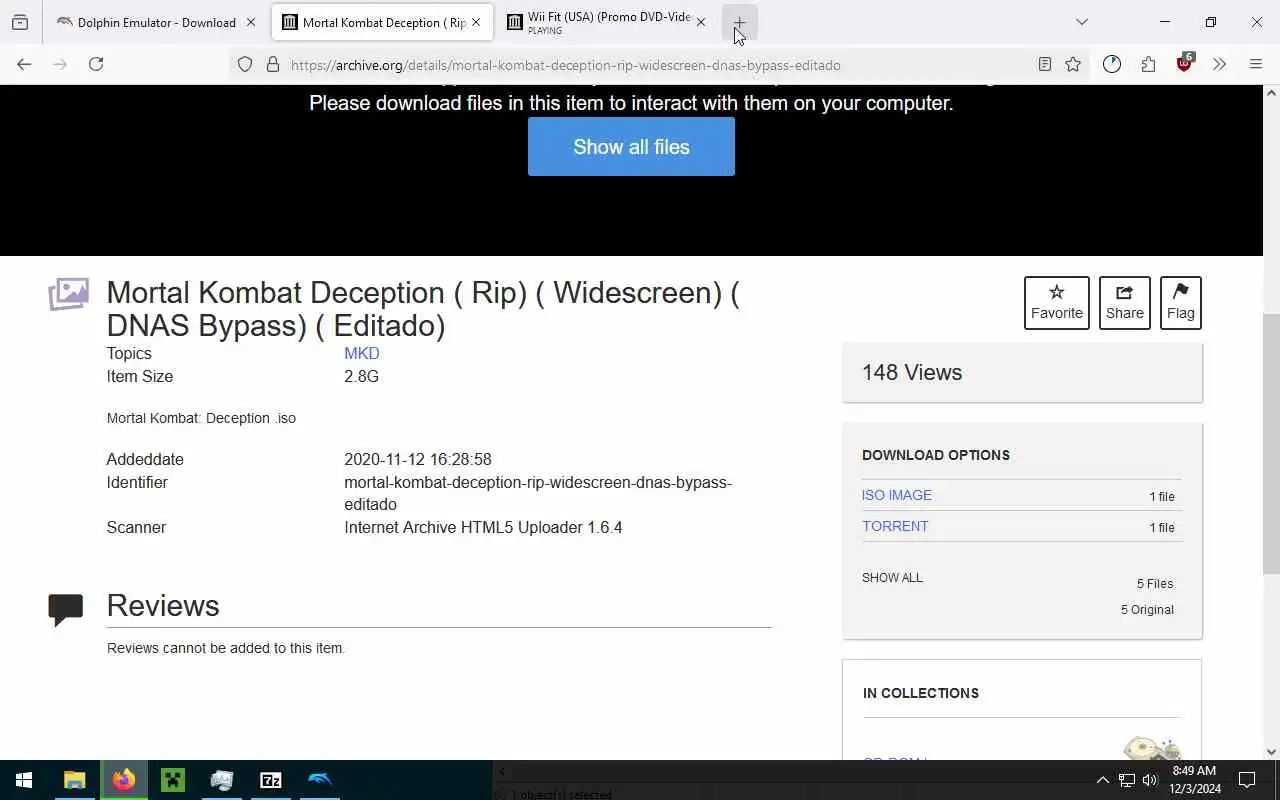The image size is (1280, 800).
Task: Open the Minecraft creeper taskbar icon
Action: [173, 780]
